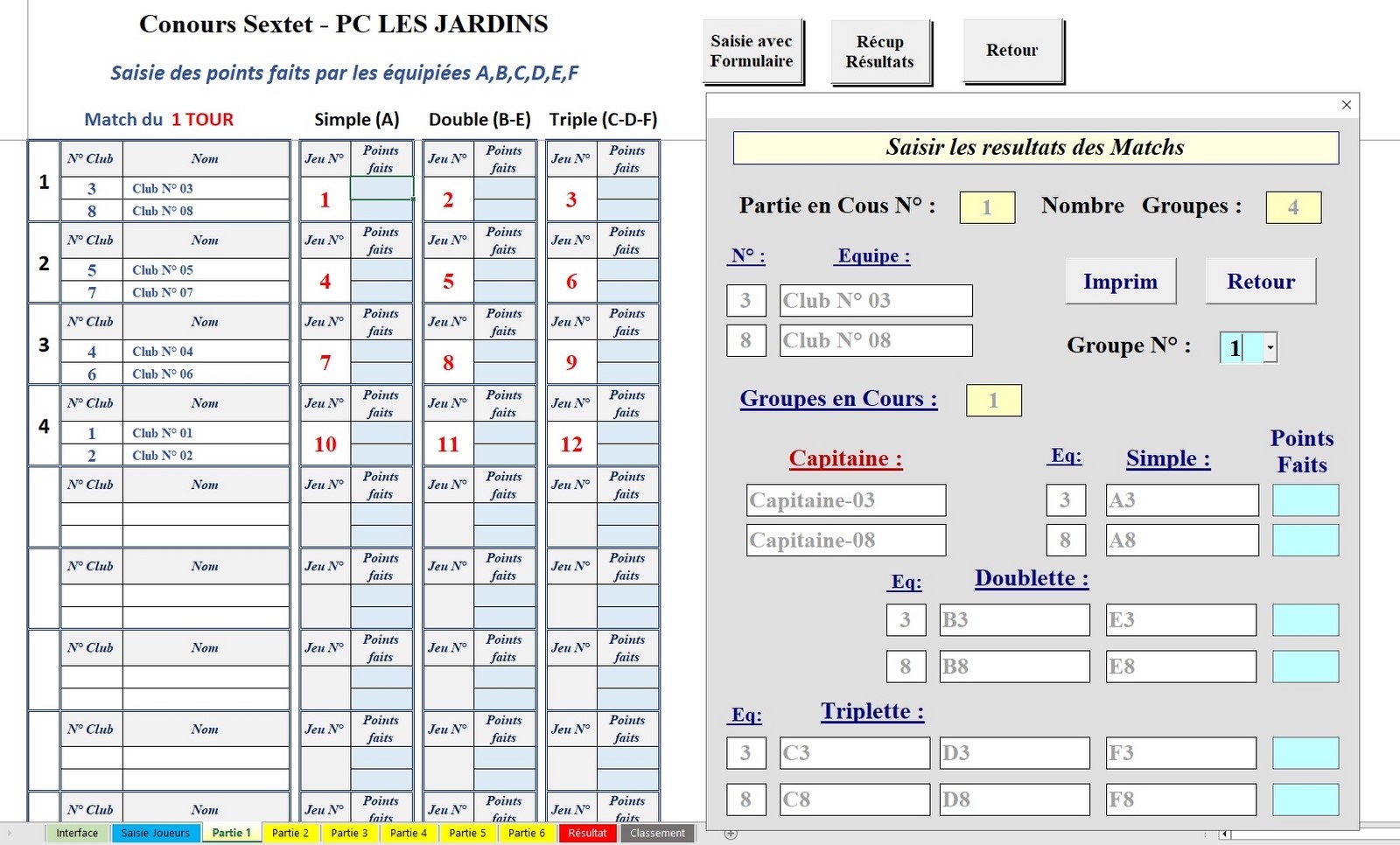Click the '1 TOUR' match label
The width and height of the screenshot is (1400, 845).
[x=202, y=119]
